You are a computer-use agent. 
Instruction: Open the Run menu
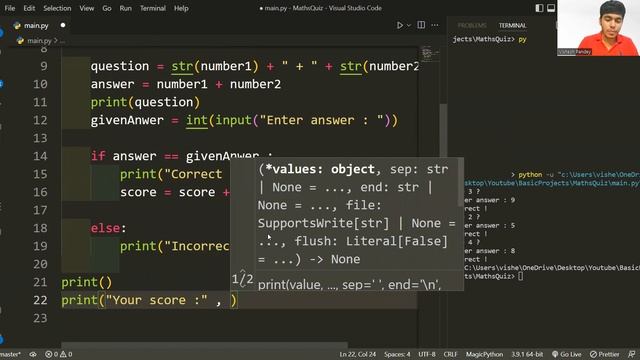tap(125, 8)
